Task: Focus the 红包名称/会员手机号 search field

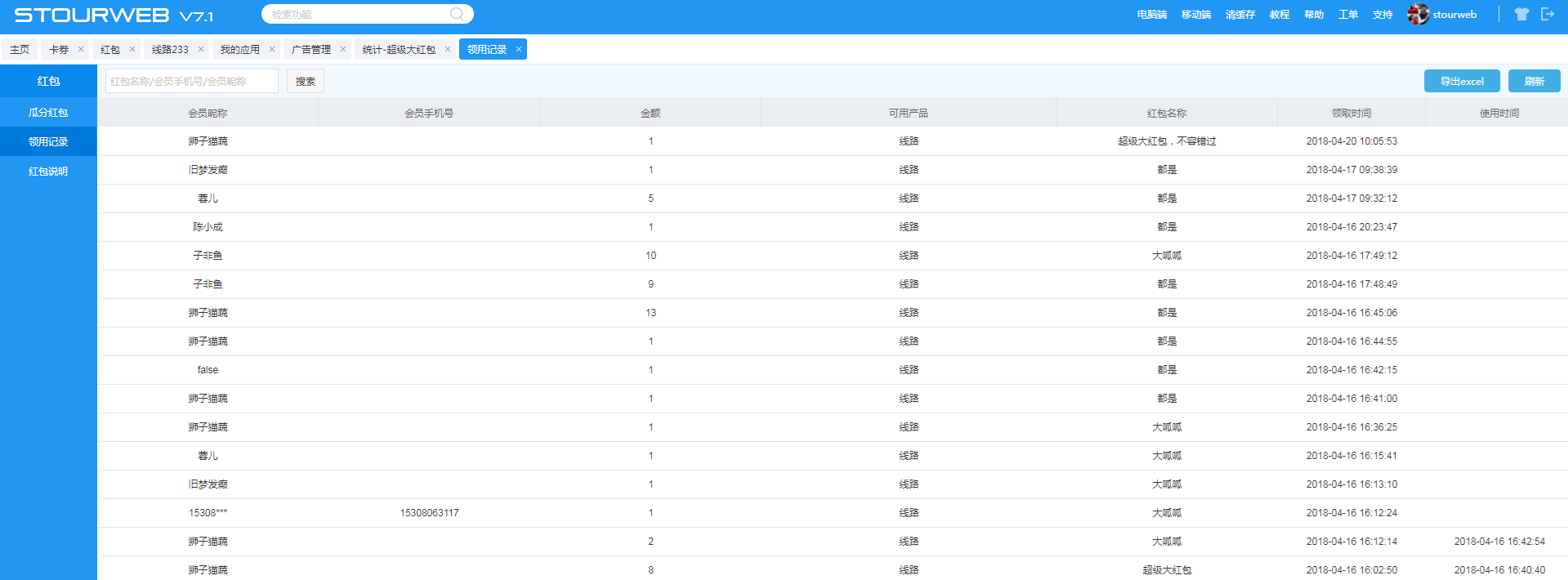Action: pyautogui.click(x=191, y=81)
